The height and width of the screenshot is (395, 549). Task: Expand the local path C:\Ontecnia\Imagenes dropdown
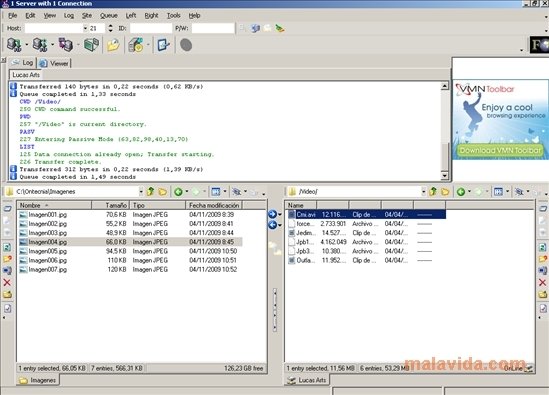click(x=141, y=192)
